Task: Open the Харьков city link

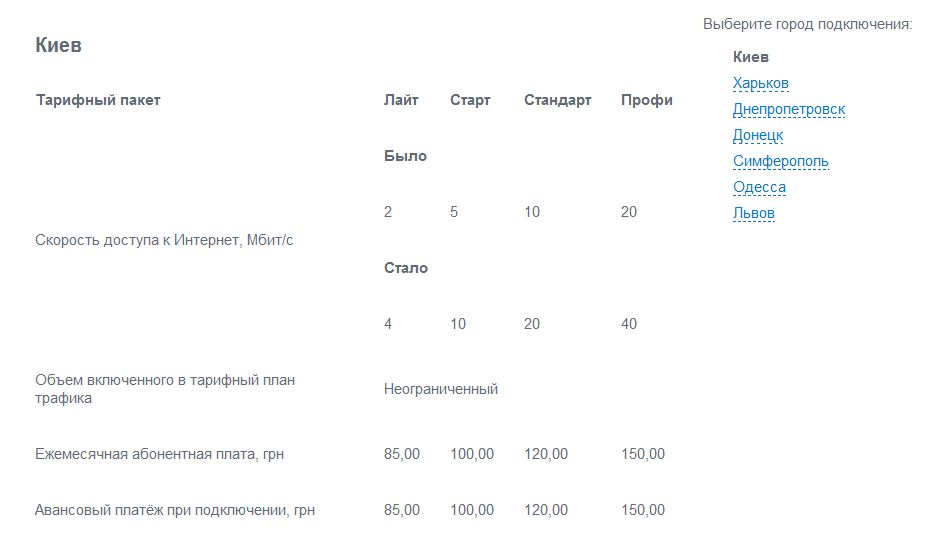Action: click(x=760, y=83)
